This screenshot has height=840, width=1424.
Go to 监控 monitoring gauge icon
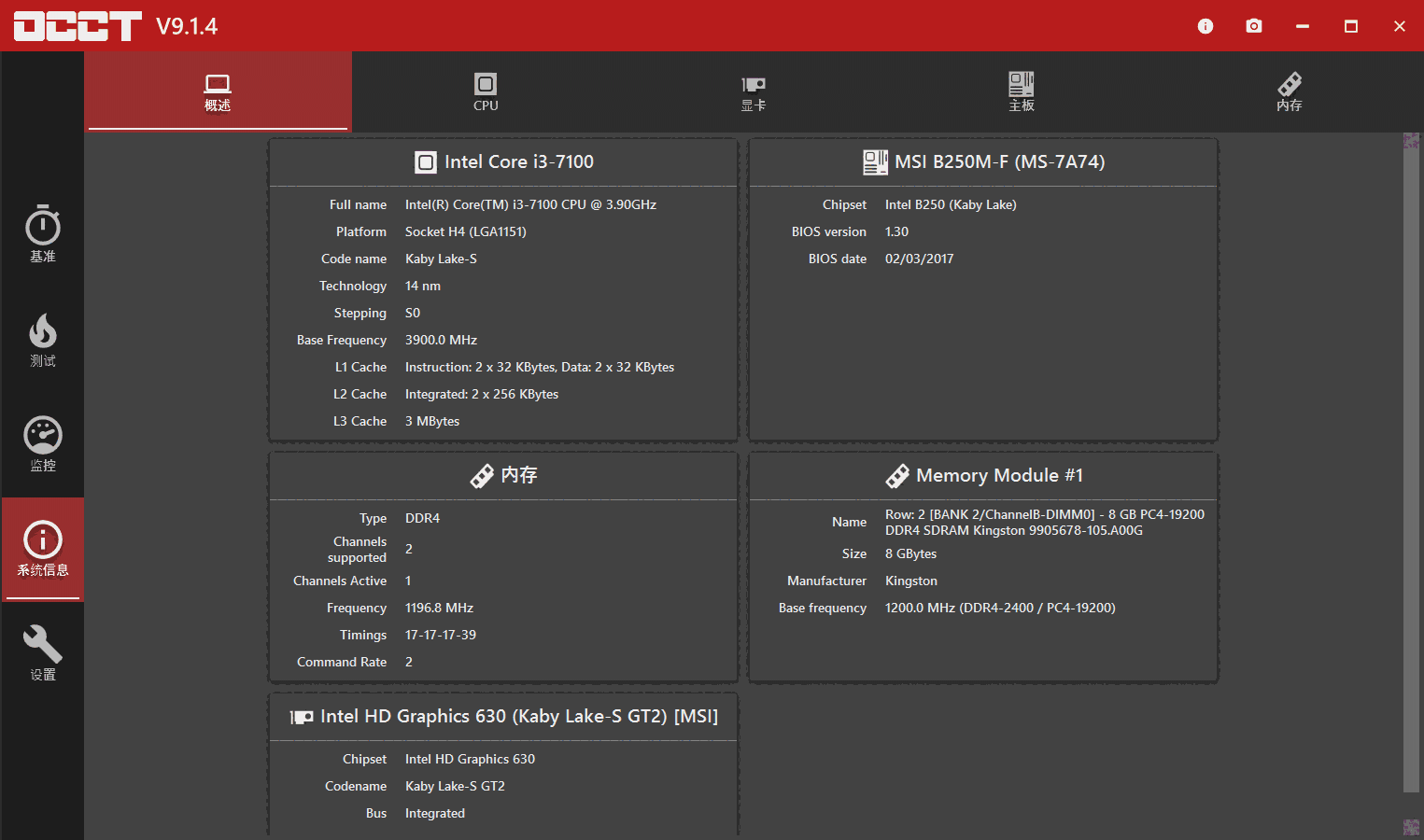(x=43, y=443)
